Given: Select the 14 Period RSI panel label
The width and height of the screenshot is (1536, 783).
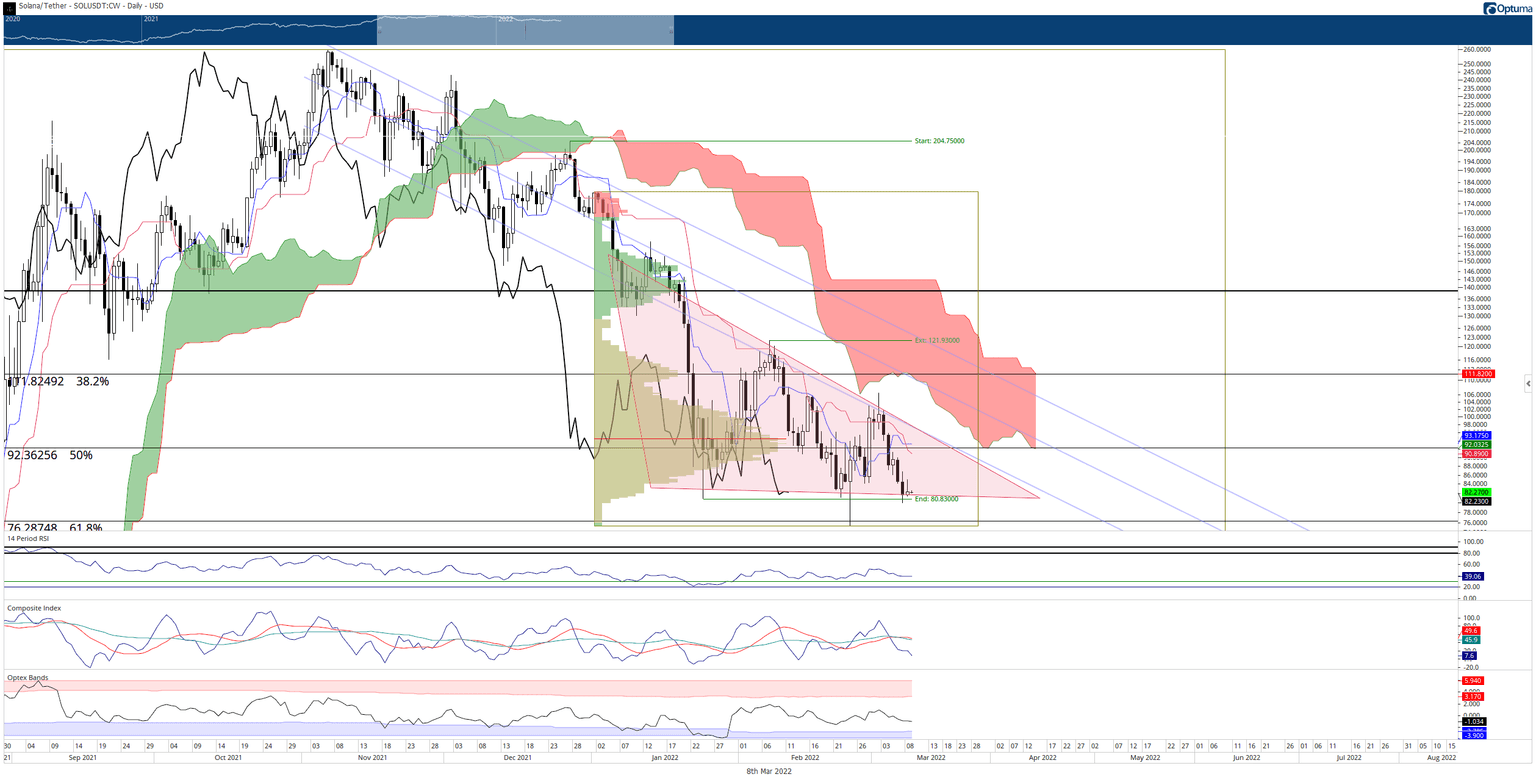Looking at the screenshot, I should [29, 539].
